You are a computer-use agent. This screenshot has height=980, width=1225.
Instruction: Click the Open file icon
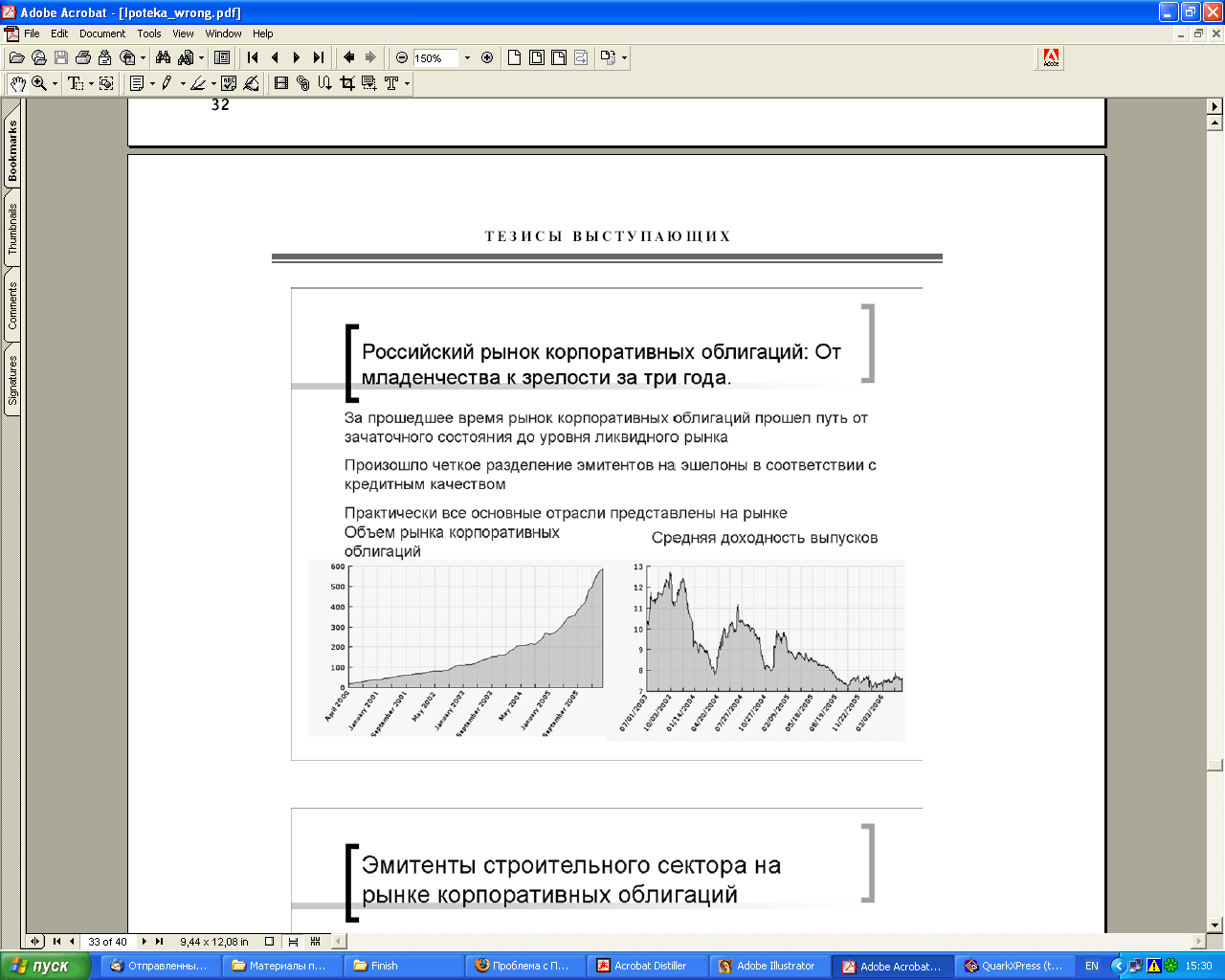tap(16, 57)
